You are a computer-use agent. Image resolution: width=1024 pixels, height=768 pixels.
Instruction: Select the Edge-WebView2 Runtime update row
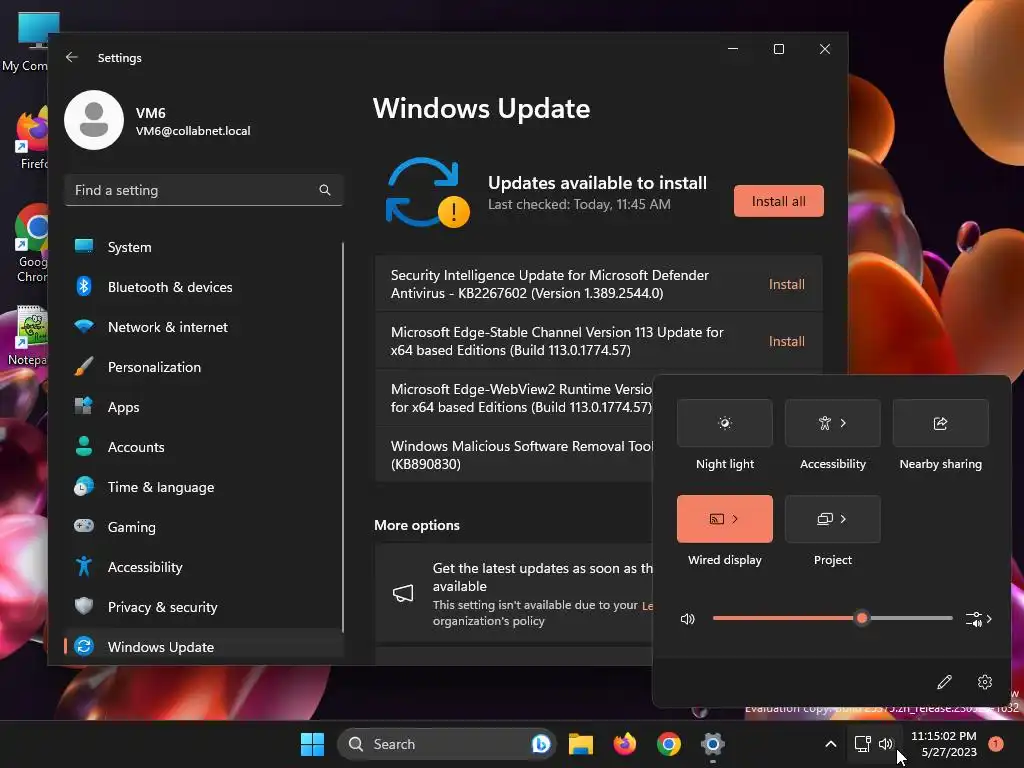click(x=514, y=398)
